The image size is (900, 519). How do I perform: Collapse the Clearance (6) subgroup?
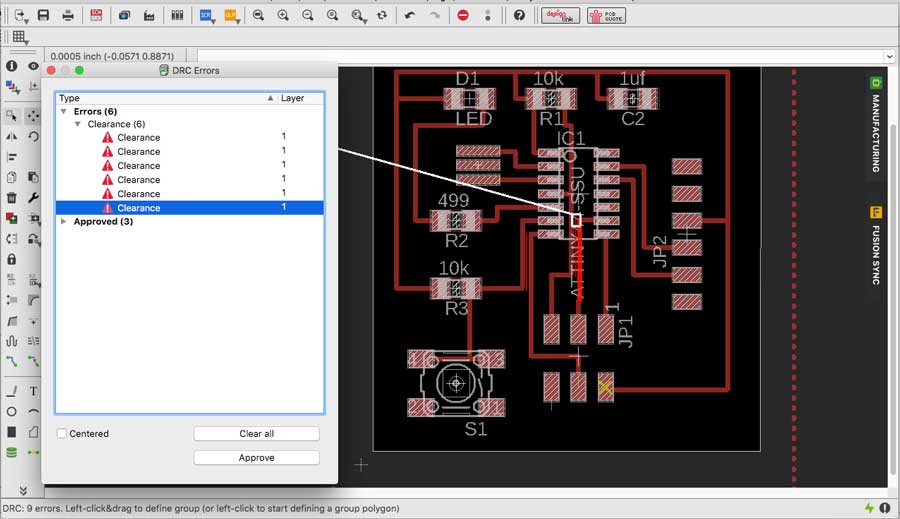click(x=79, y=124)
